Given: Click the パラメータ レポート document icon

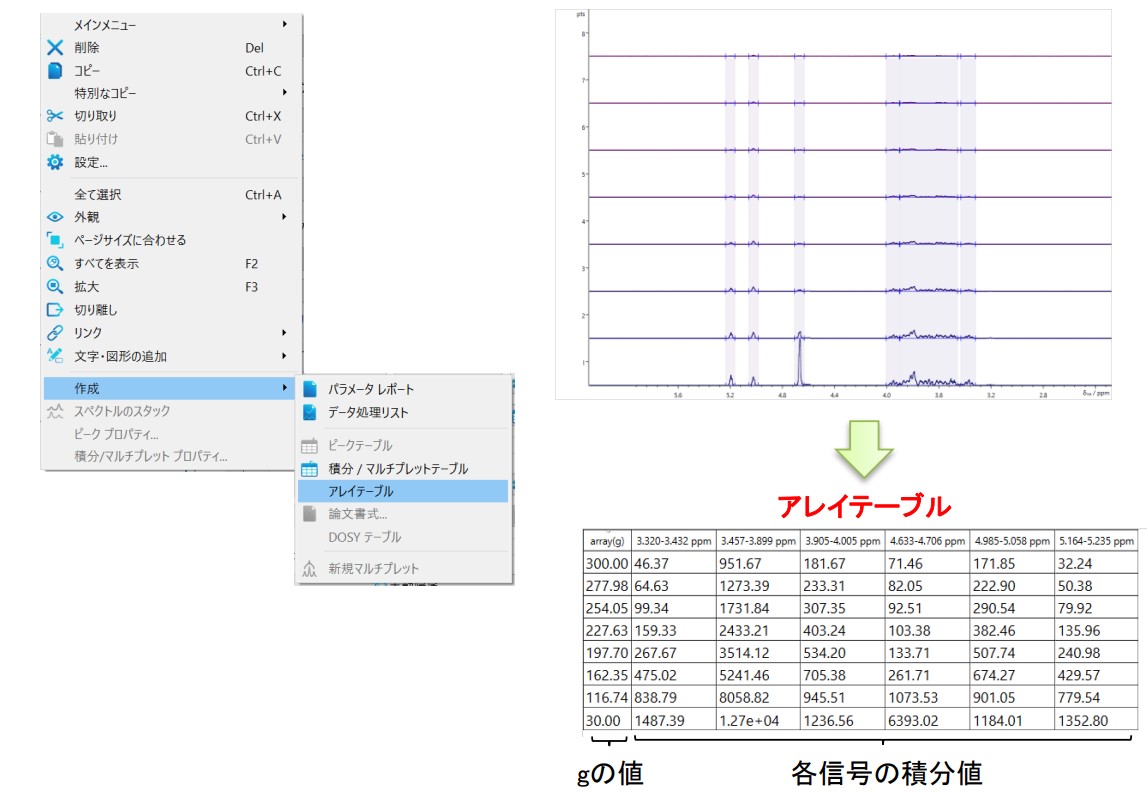Looking at the screenshot, I should (310, 389).
